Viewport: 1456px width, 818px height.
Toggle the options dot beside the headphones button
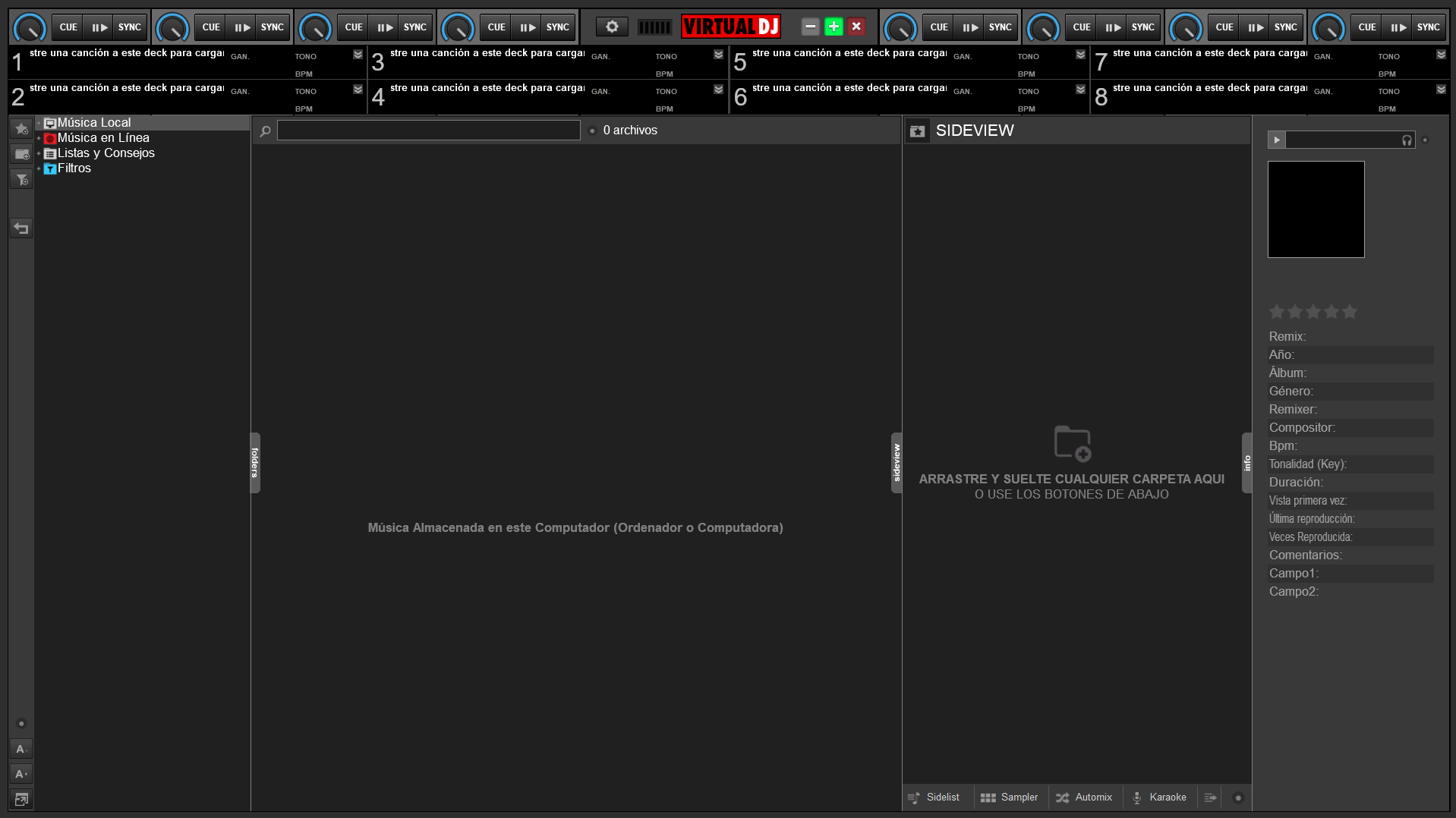pyautogui.click(x=1425, y=140)
